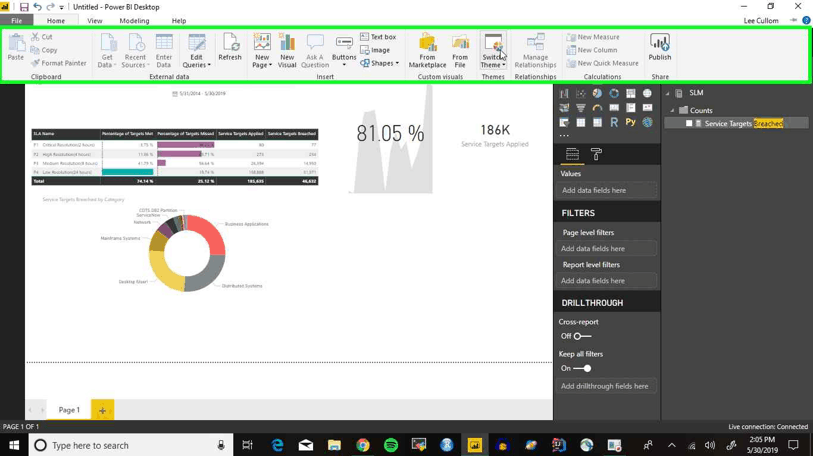Choose the slicer visualization

click(564, 122)
